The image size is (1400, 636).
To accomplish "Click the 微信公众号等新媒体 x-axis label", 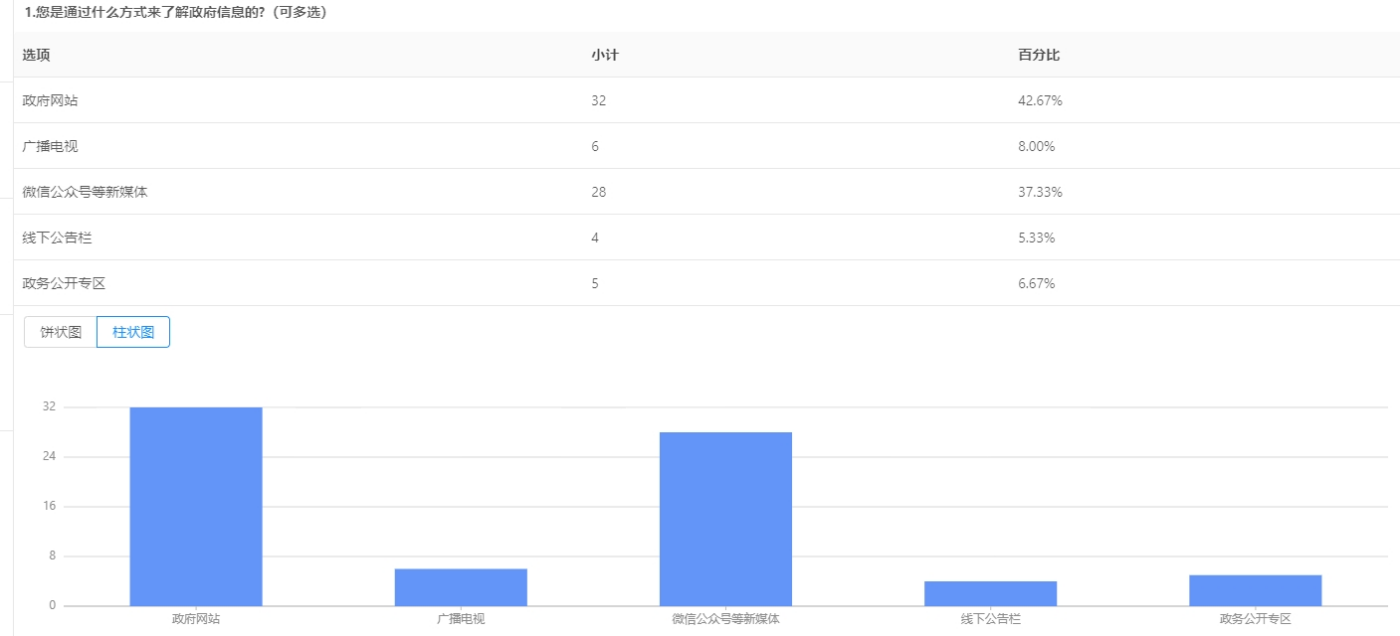I will pos(726,619).
